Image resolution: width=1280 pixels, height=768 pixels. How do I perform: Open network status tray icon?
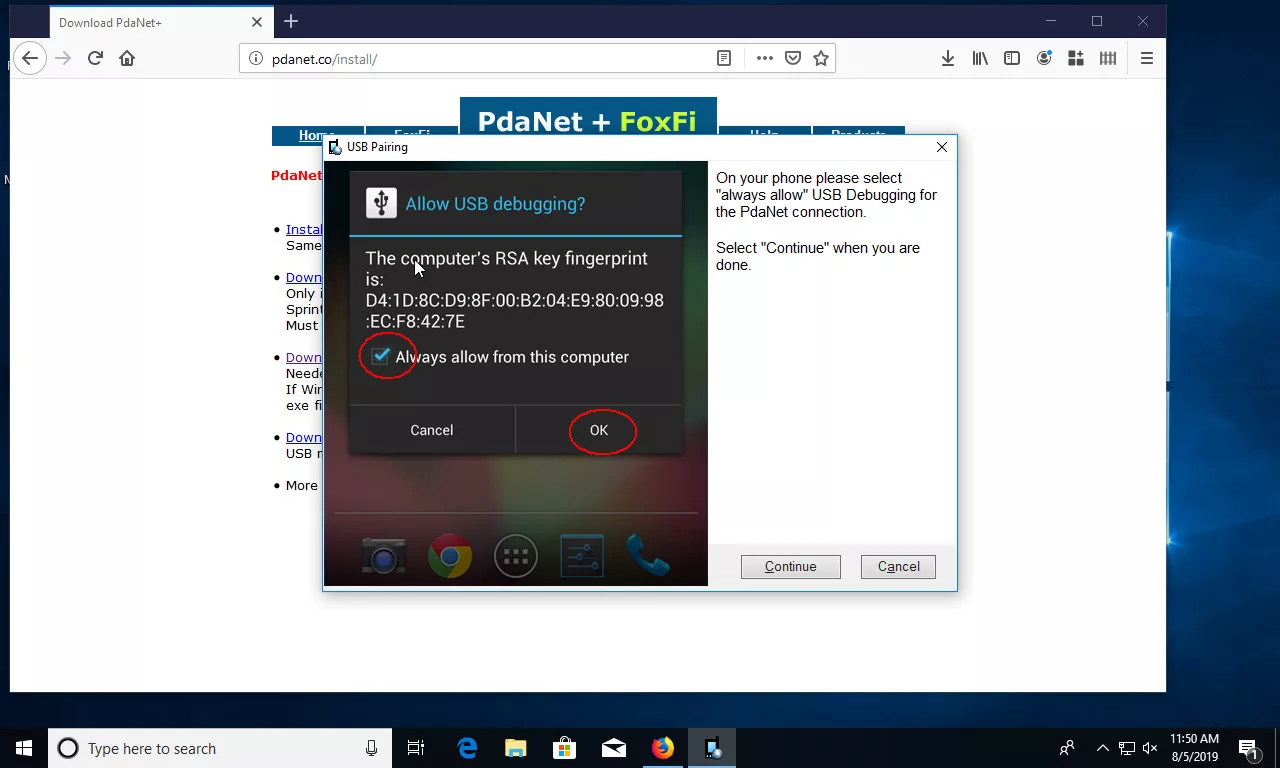pos(1127,748)
